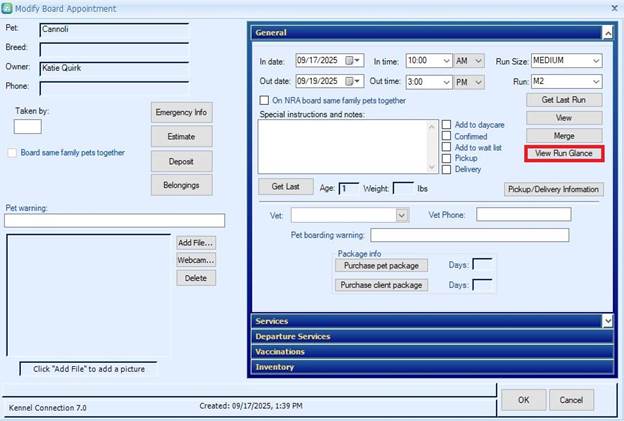Expand the Departure Services section
This screenshot has height=421, width=624.
coord(430,337)
